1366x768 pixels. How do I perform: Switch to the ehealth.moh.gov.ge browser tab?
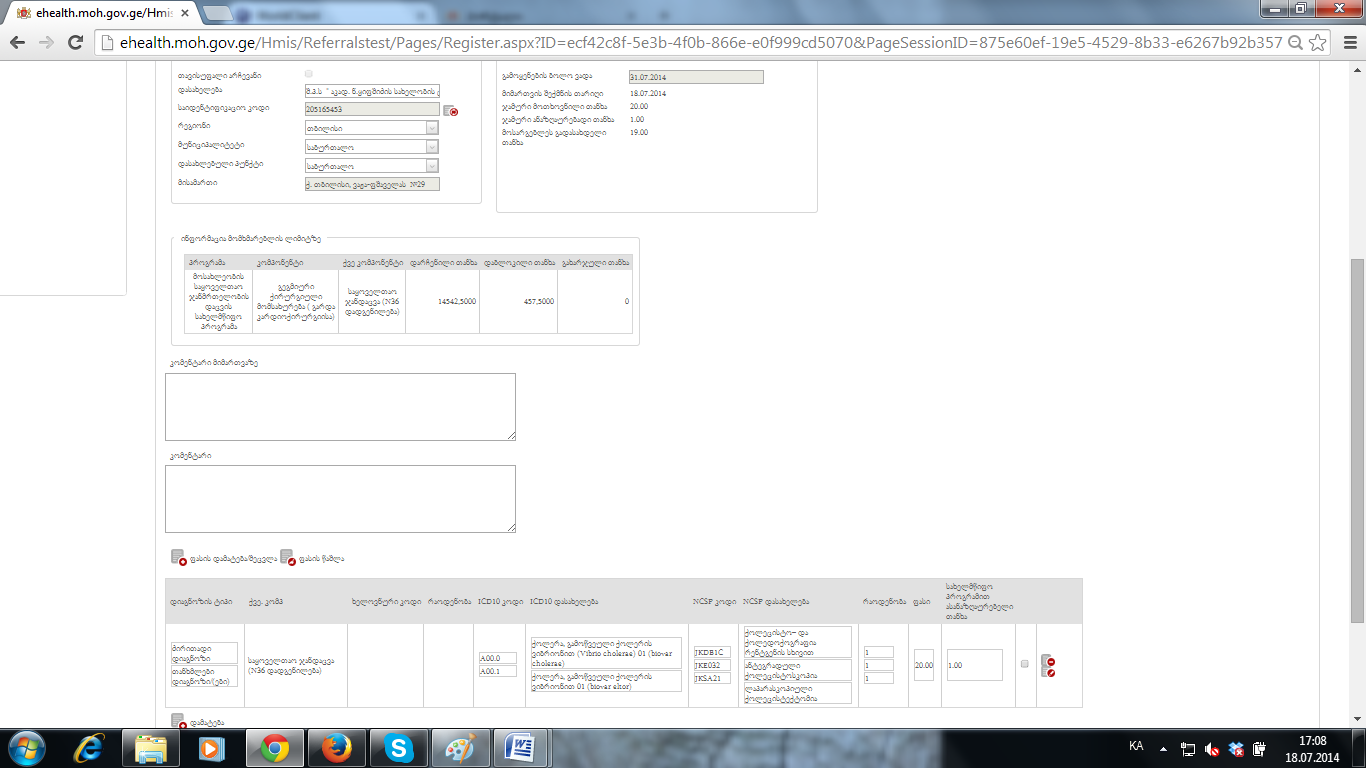(x=100, y=14)
